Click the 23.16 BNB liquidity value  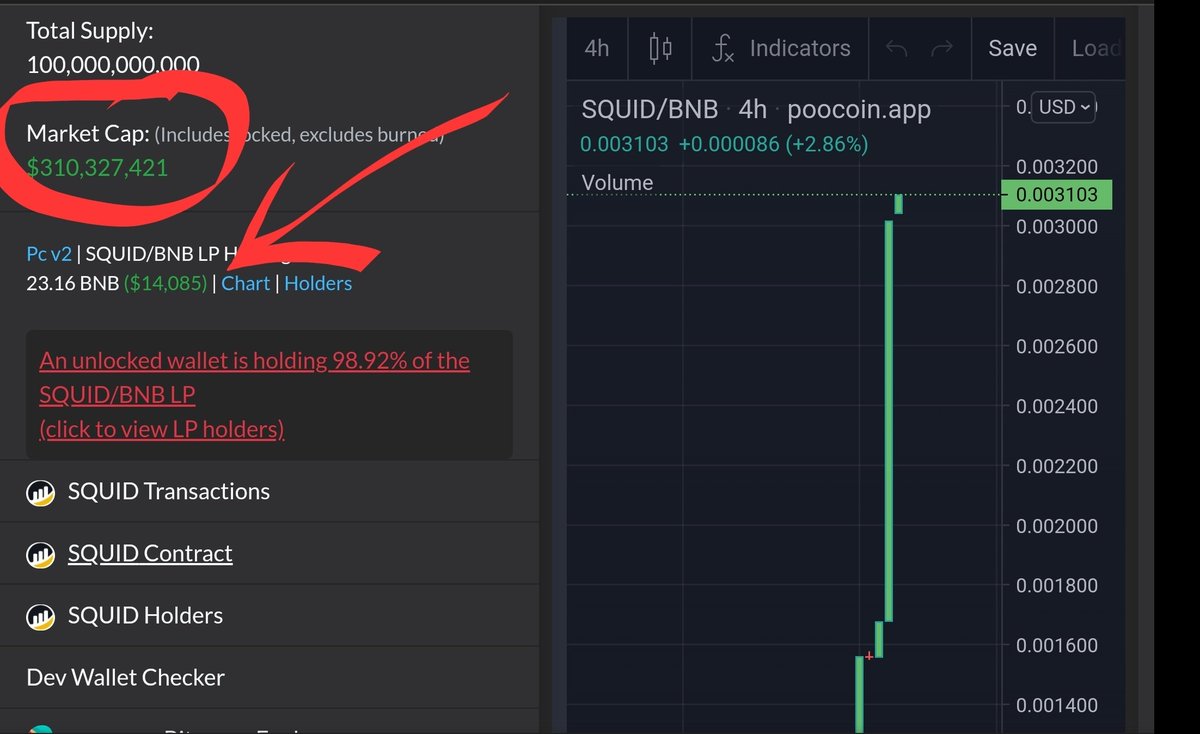click(x=73, y=283)
